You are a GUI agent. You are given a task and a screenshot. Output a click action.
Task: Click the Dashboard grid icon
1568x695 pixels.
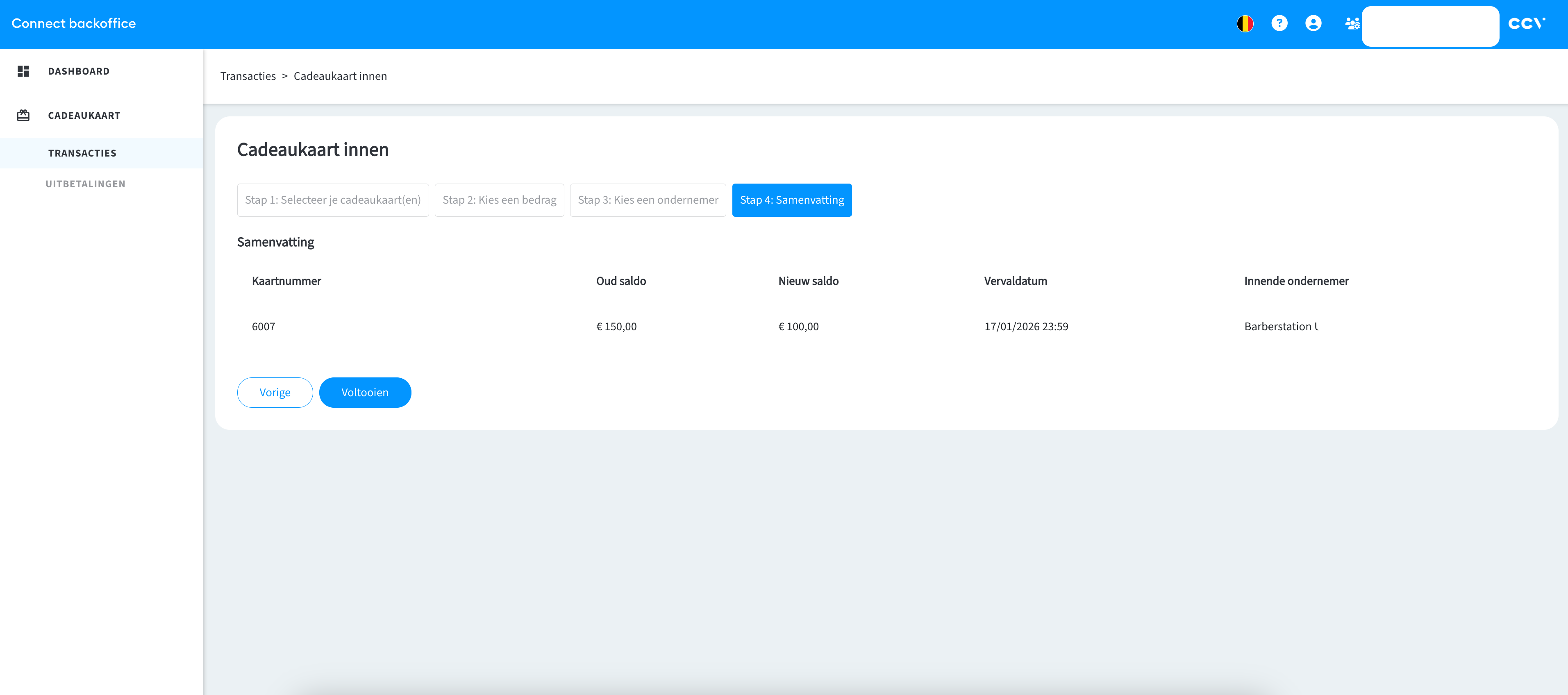tap(23, 71)
